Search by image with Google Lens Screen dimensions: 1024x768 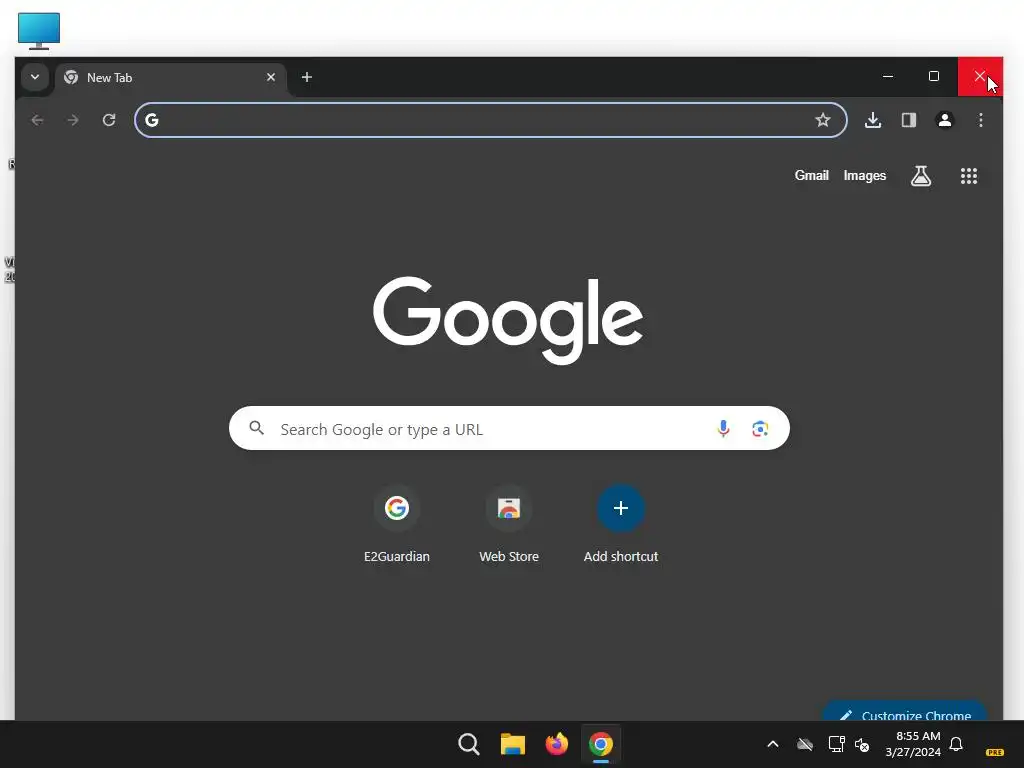click(760, 428)
